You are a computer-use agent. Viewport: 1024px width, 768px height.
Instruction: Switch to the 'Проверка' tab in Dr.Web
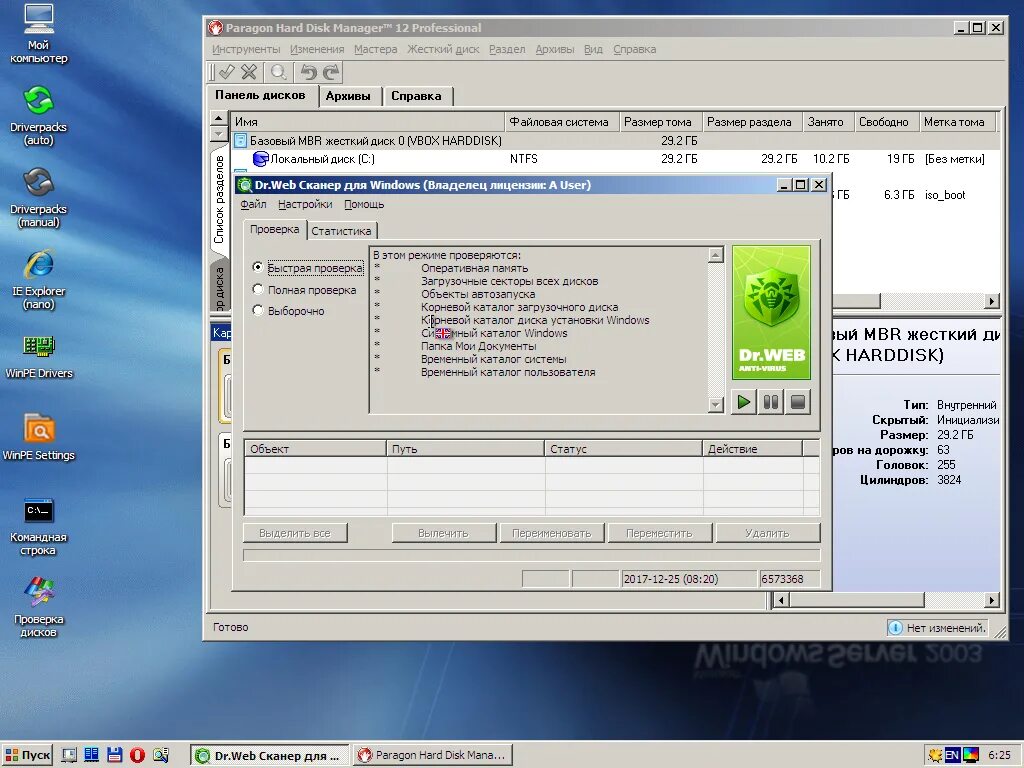coord(274,229)
